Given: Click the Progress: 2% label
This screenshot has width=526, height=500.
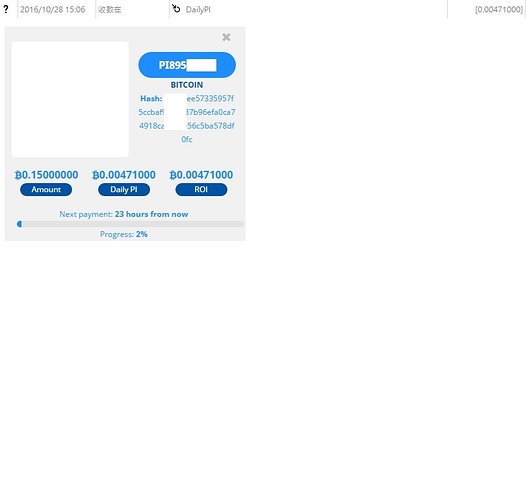Looking at the screenshot, I should point(124,234).
